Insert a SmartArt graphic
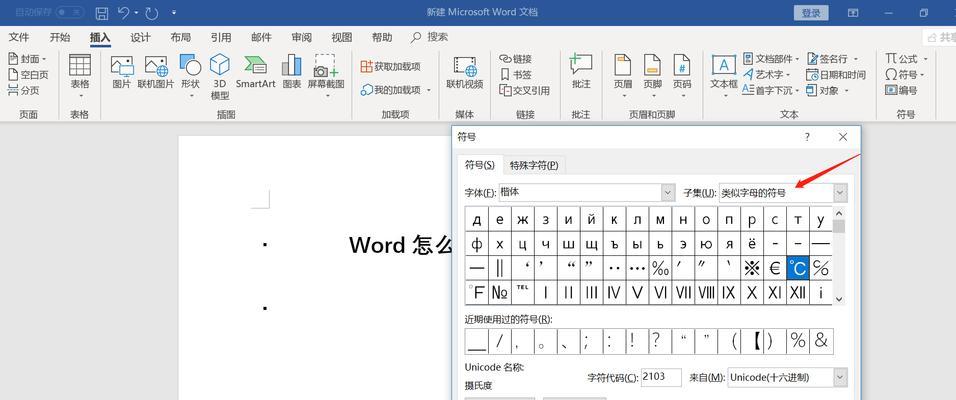Image resolution: width=956 pixels, height=400 pixels. (255, 73)
